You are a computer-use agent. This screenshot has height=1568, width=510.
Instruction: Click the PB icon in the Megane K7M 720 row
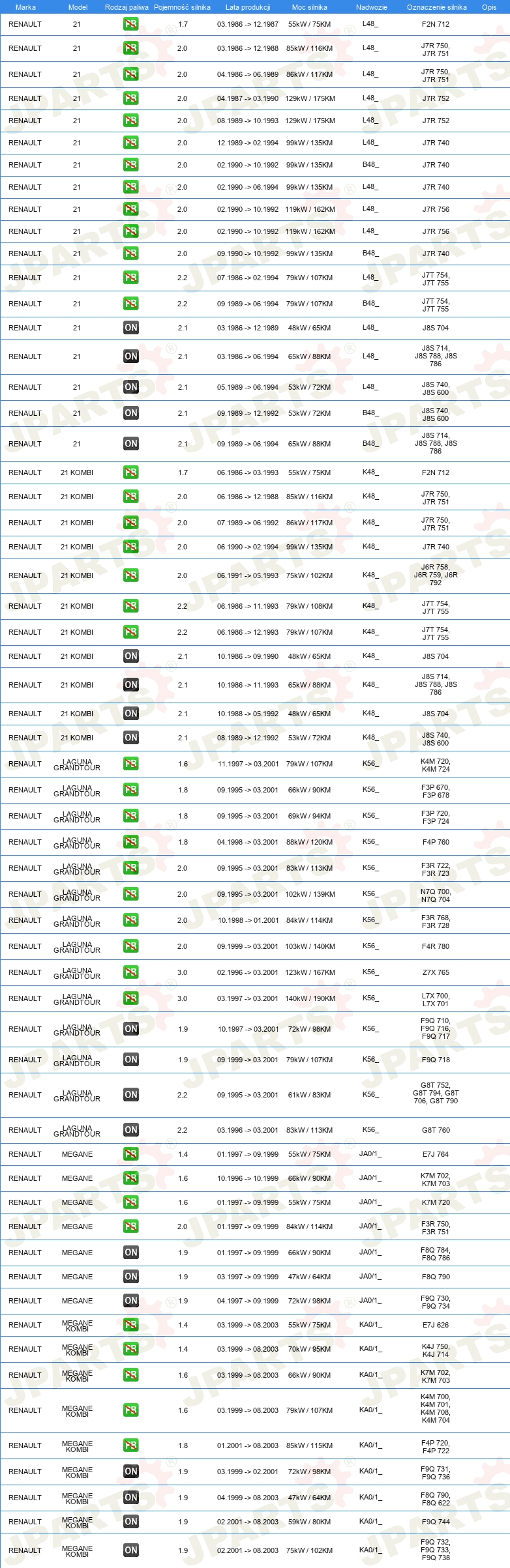coord(131,1202)
